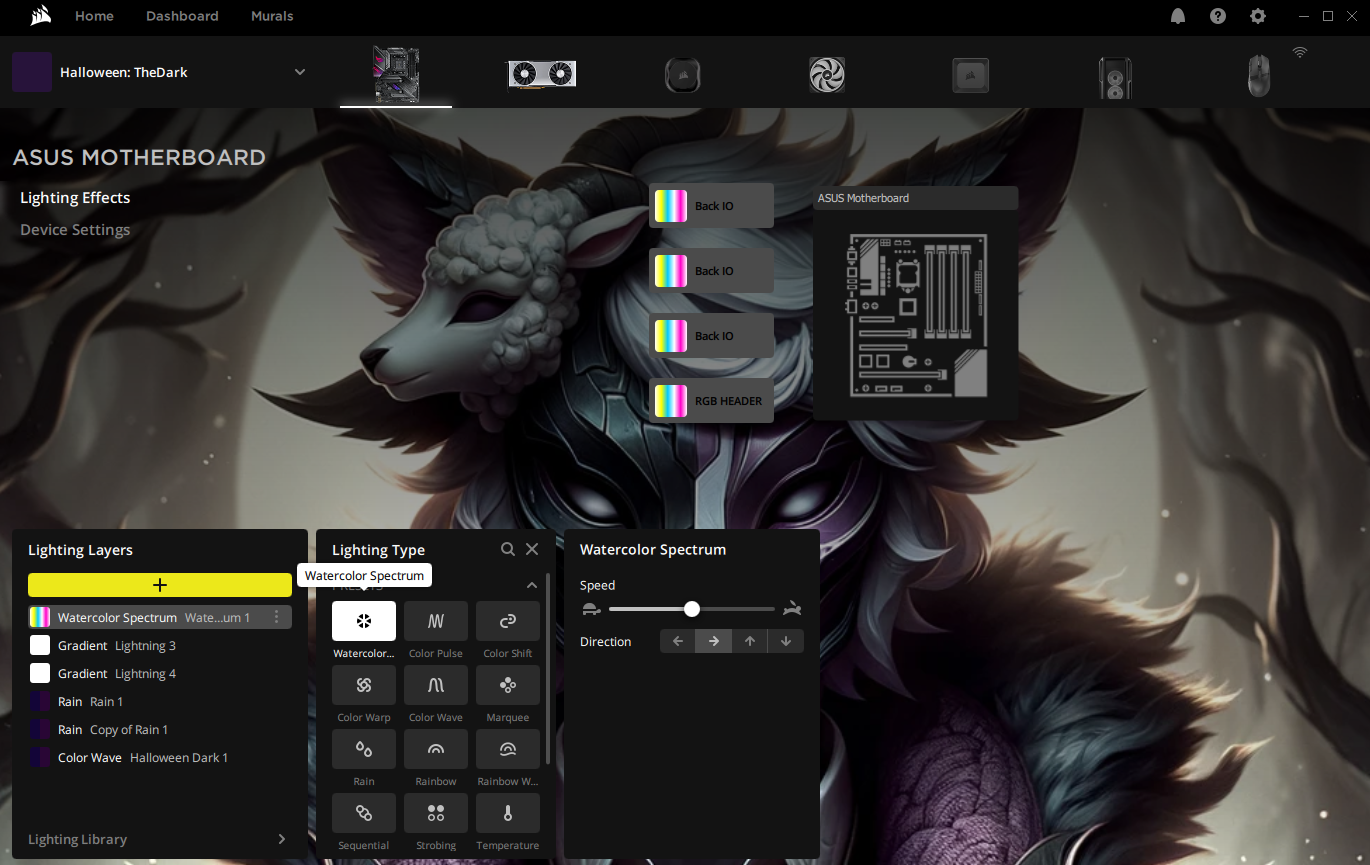
Task: Choose the Sequential preset
Action: click(x=364, y=813)
